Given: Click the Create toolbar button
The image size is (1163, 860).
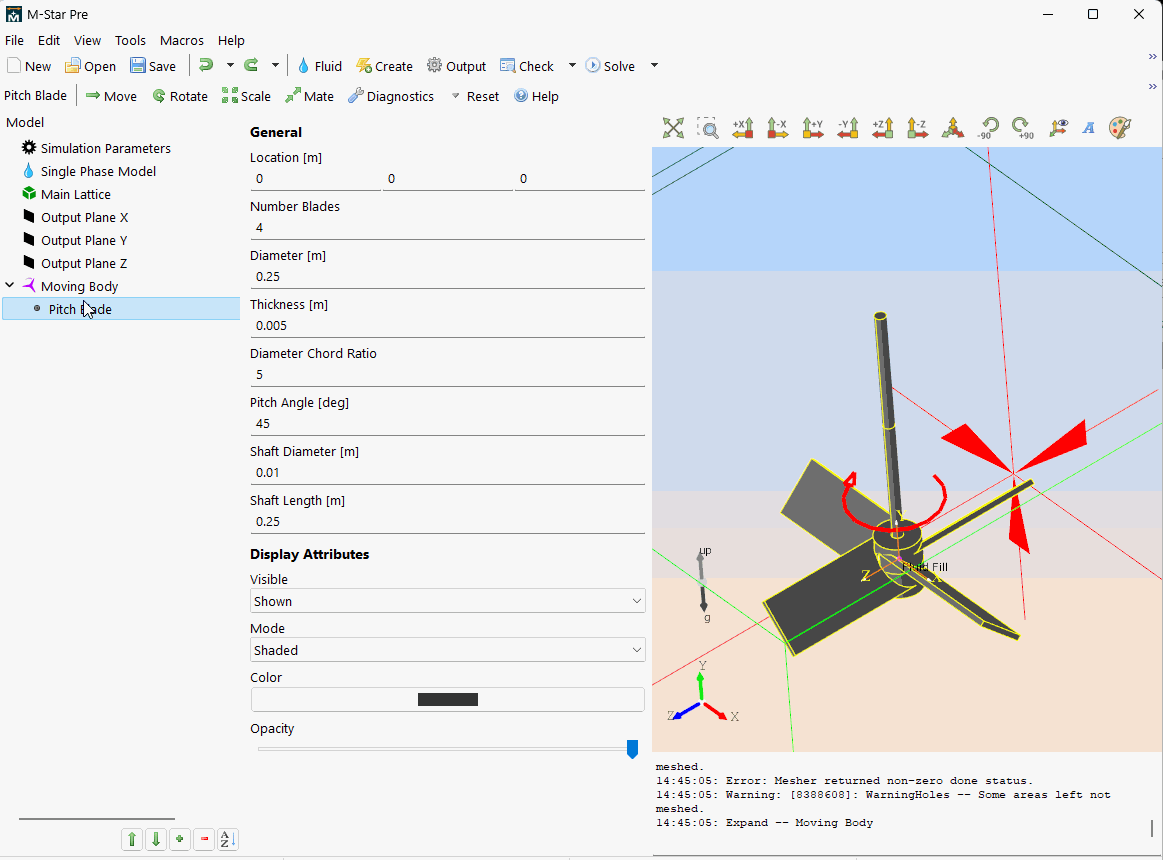Looking at the screenshot, I should coord(384,66).
